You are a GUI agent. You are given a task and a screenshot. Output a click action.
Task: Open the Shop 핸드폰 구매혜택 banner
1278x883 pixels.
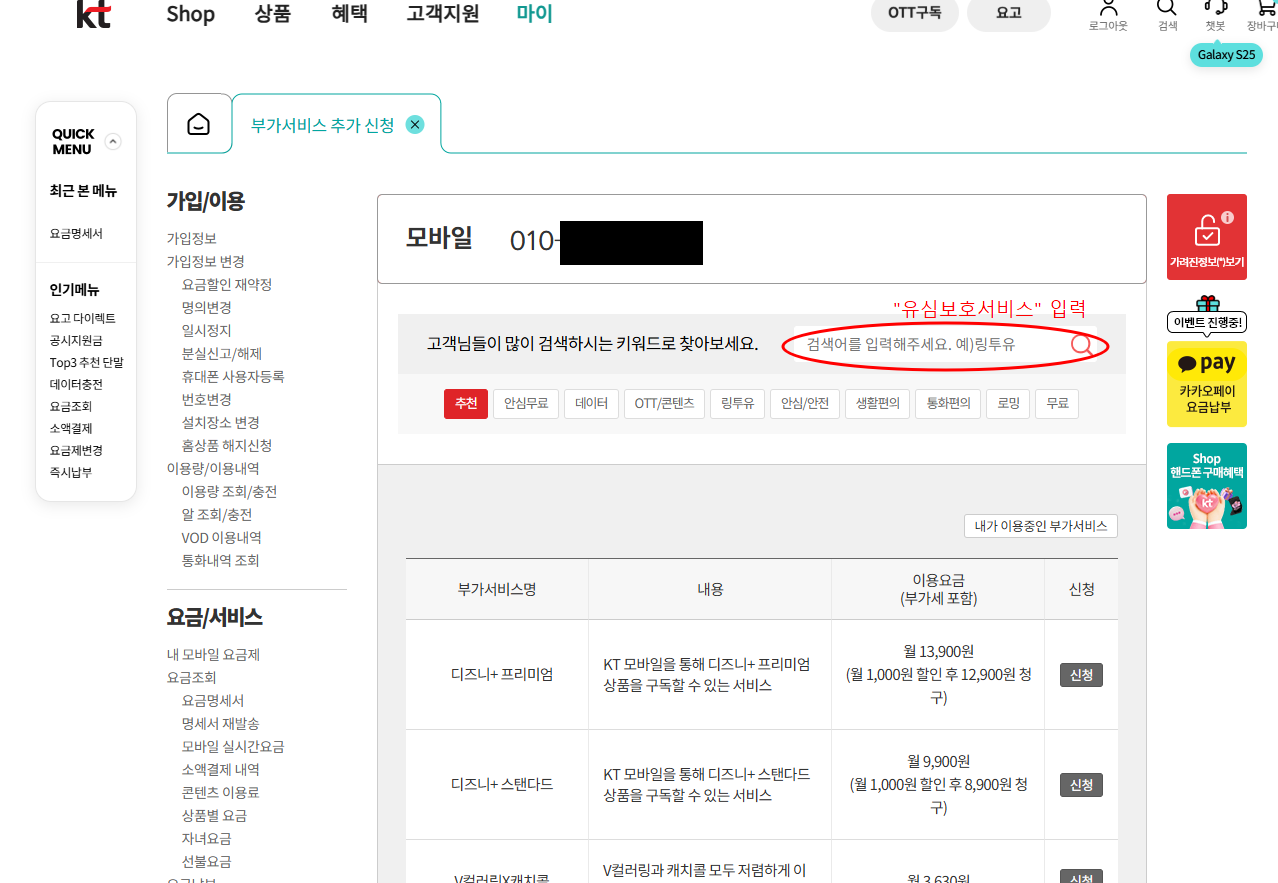(1207, 486)
